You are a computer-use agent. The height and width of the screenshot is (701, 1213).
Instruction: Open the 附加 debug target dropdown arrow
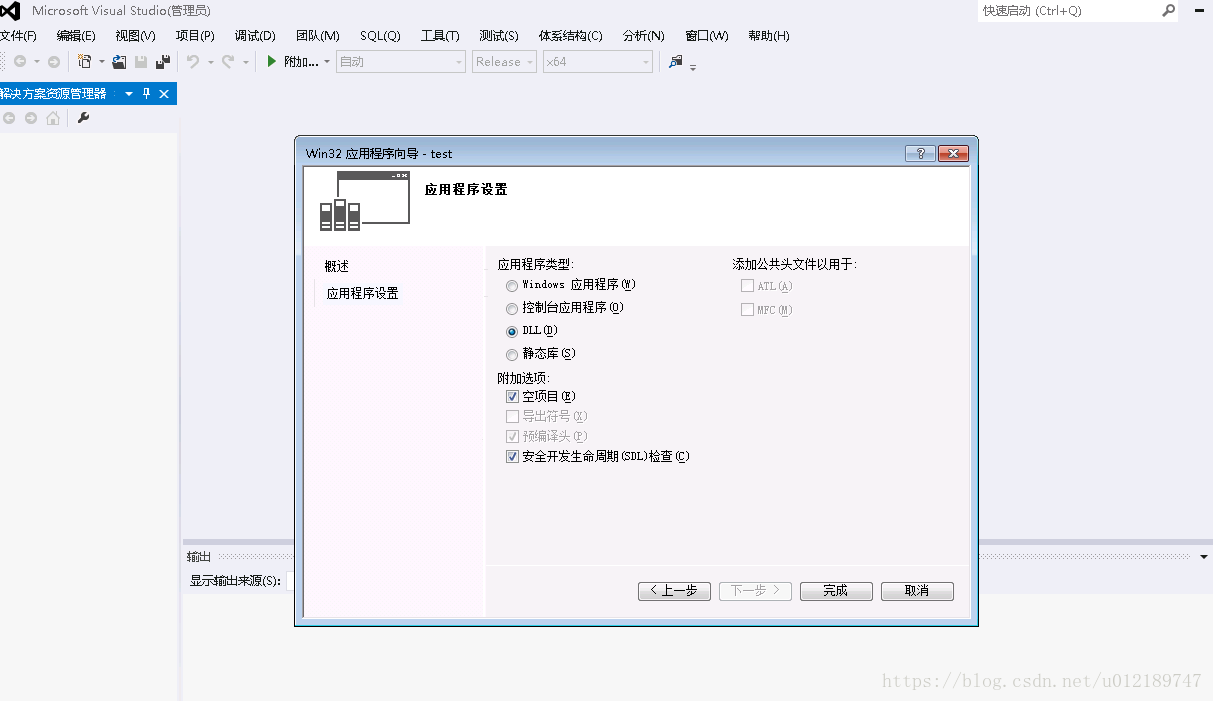click(327, 62)
